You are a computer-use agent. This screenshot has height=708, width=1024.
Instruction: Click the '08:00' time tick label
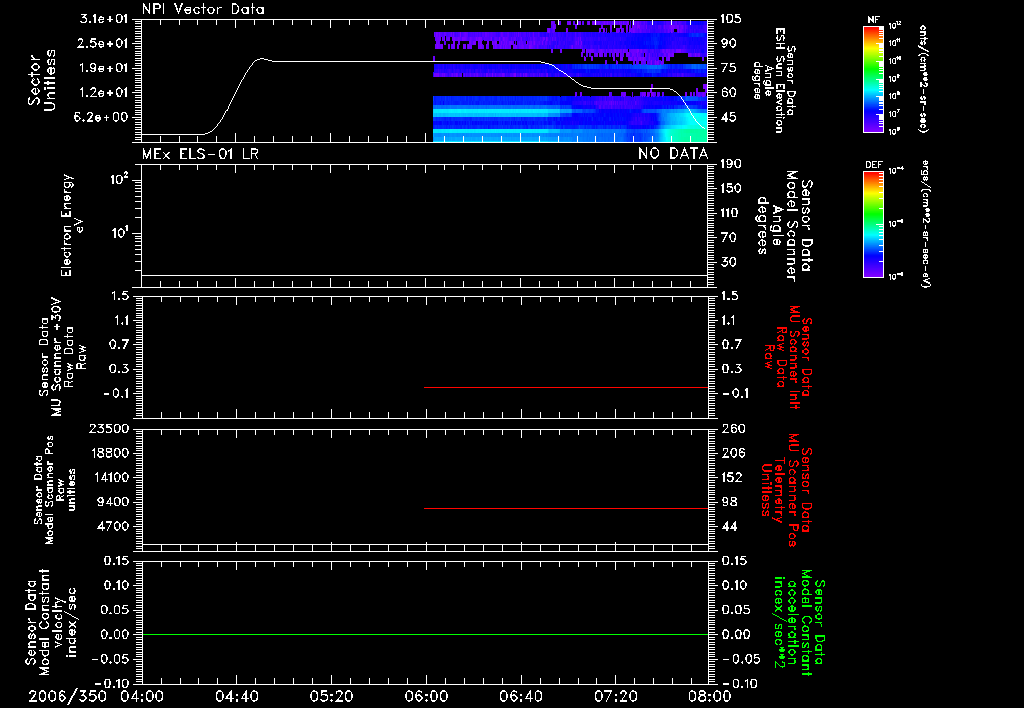[710, 696]
